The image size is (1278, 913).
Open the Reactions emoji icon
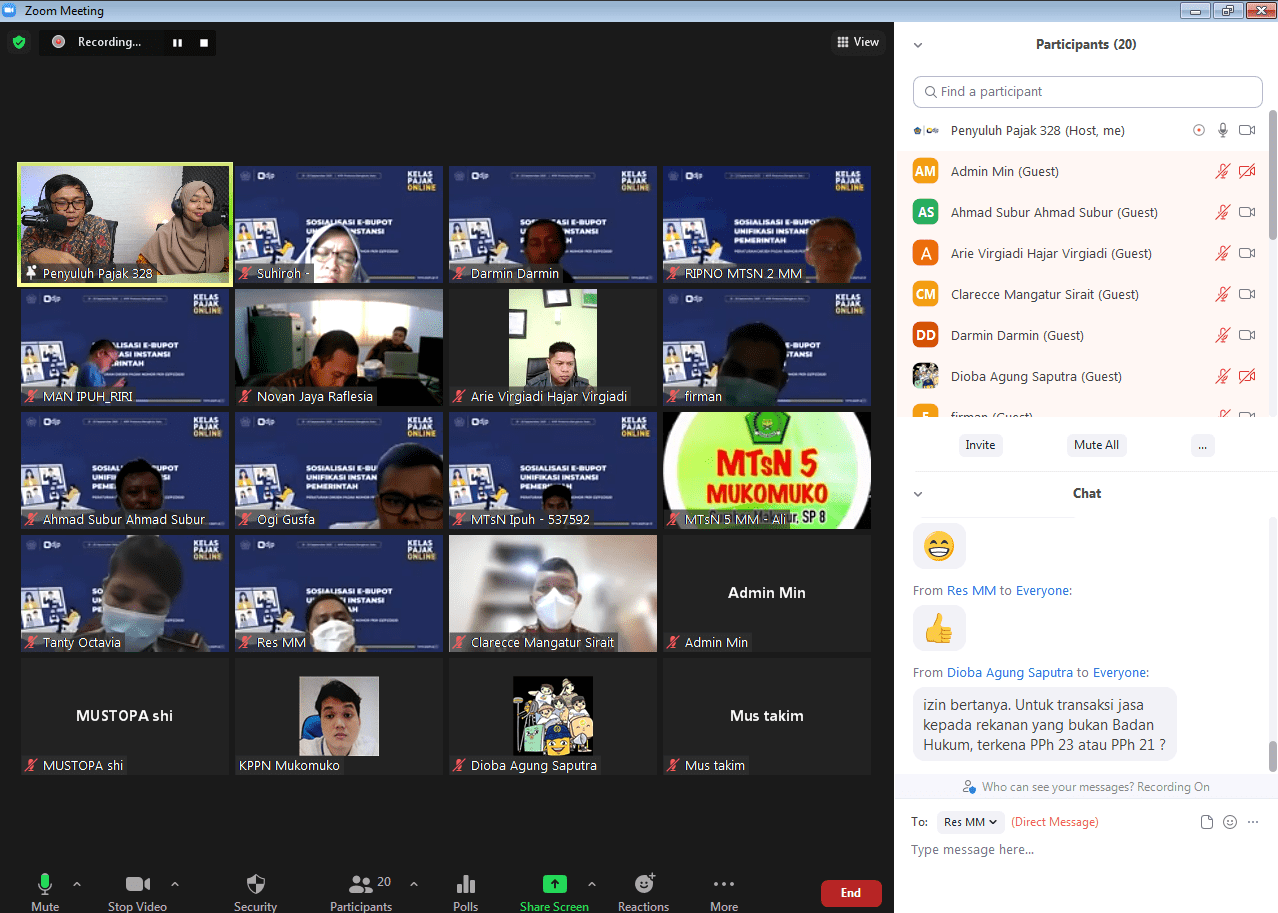(x=644, y=884)
